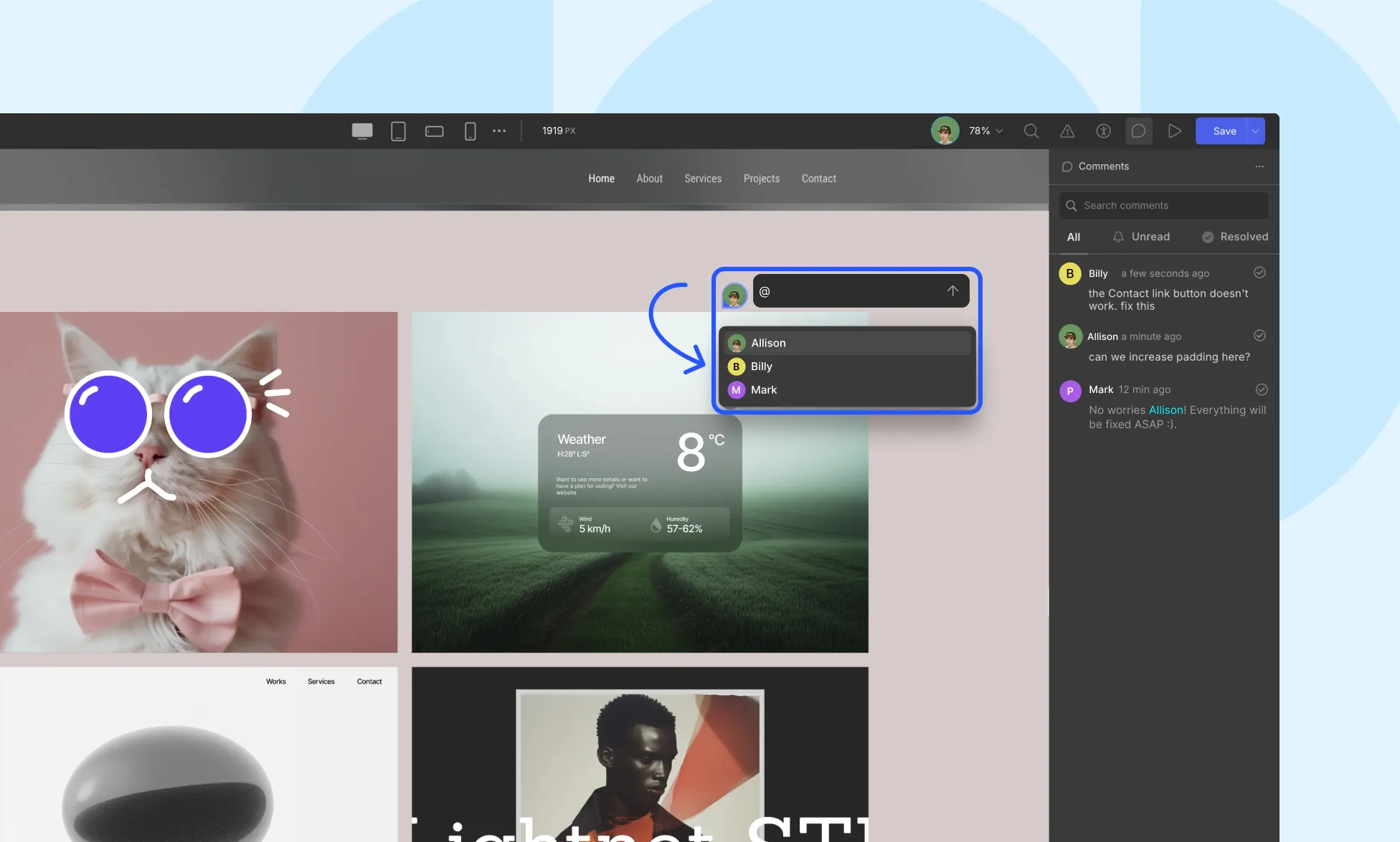Click the Home nav link

[601, 179]
